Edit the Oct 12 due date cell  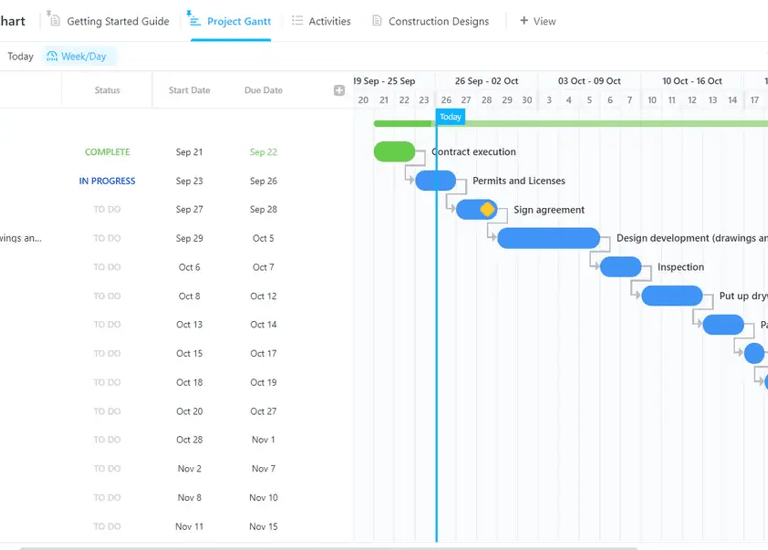coord(264,296)
